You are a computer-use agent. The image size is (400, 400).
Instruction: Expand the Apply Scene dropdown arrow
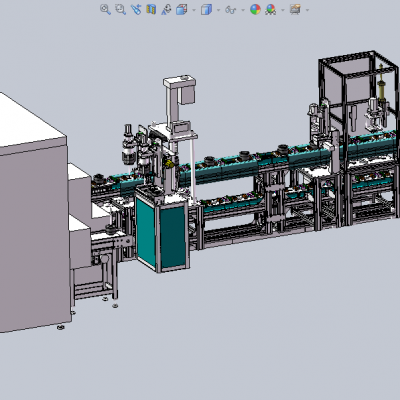coord(283,10)
